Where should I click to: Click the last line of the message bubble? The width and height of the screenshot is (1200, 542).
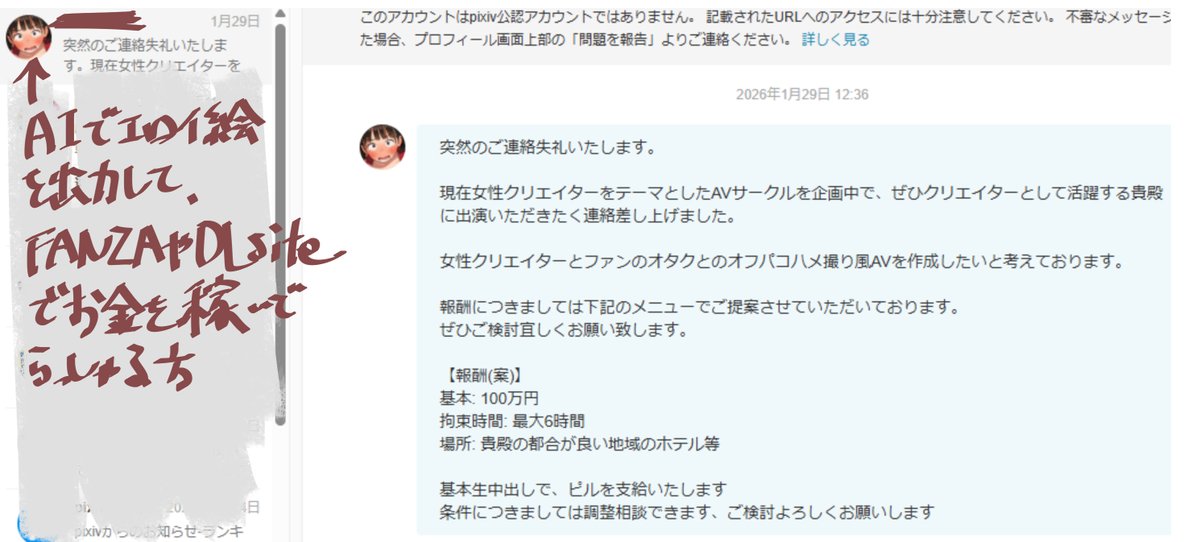(686, 512)
